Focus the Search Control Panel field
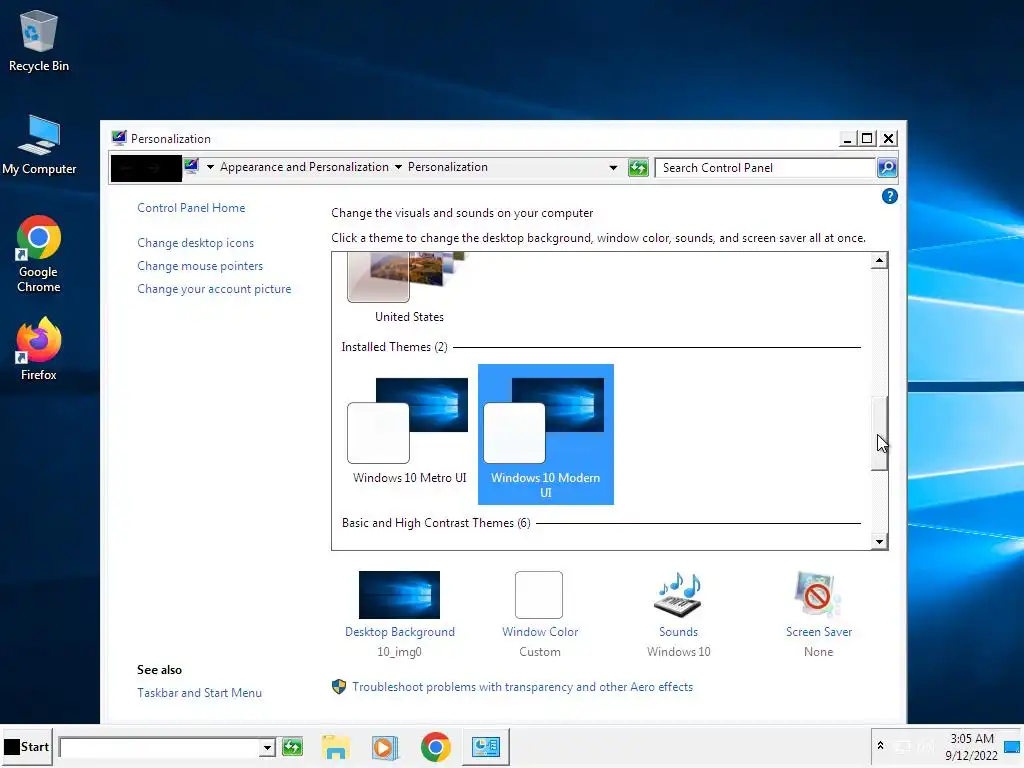Image resolution: width=1024 pixels, height=768 pixels. click(x=765, y=168)
